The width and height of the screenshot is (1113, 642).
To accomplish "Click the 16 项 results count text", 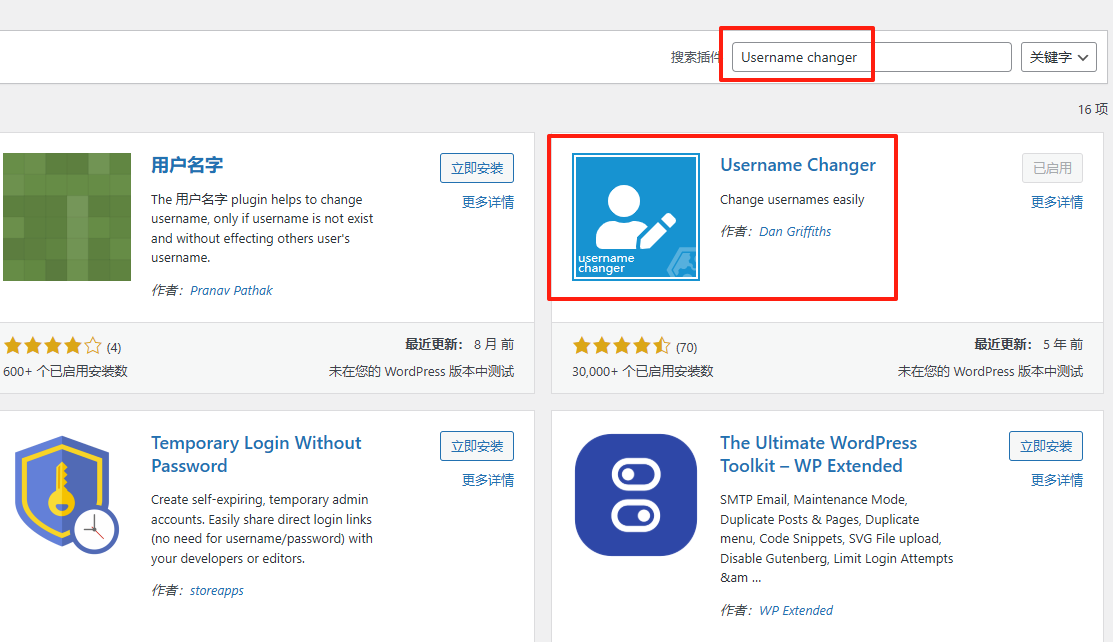I will click(x=1092, y=109).
